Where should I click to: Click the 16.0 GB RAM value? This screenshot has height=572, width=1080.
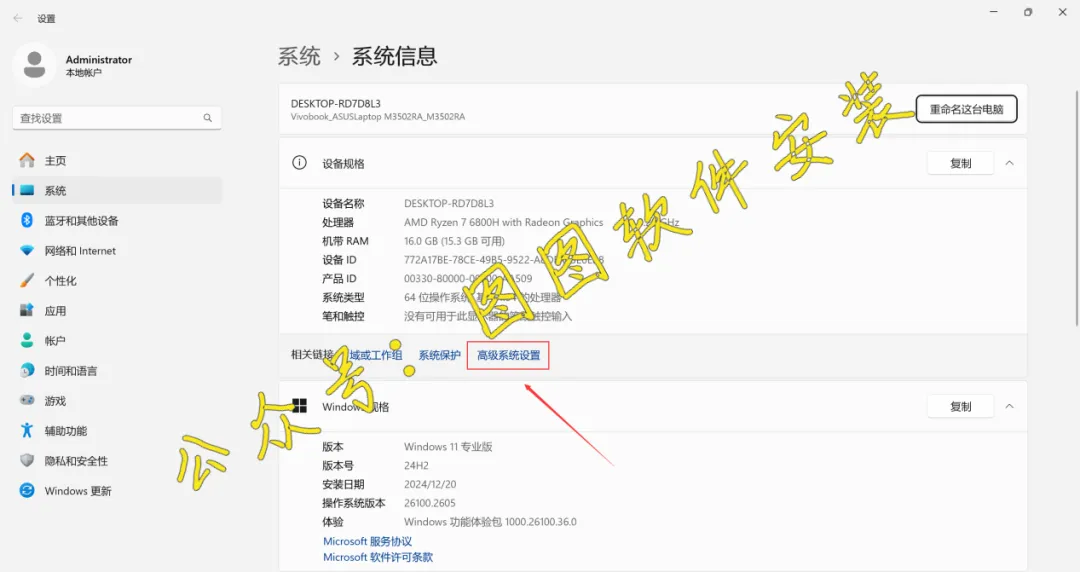pyautogui.click(x=454, y=241)
